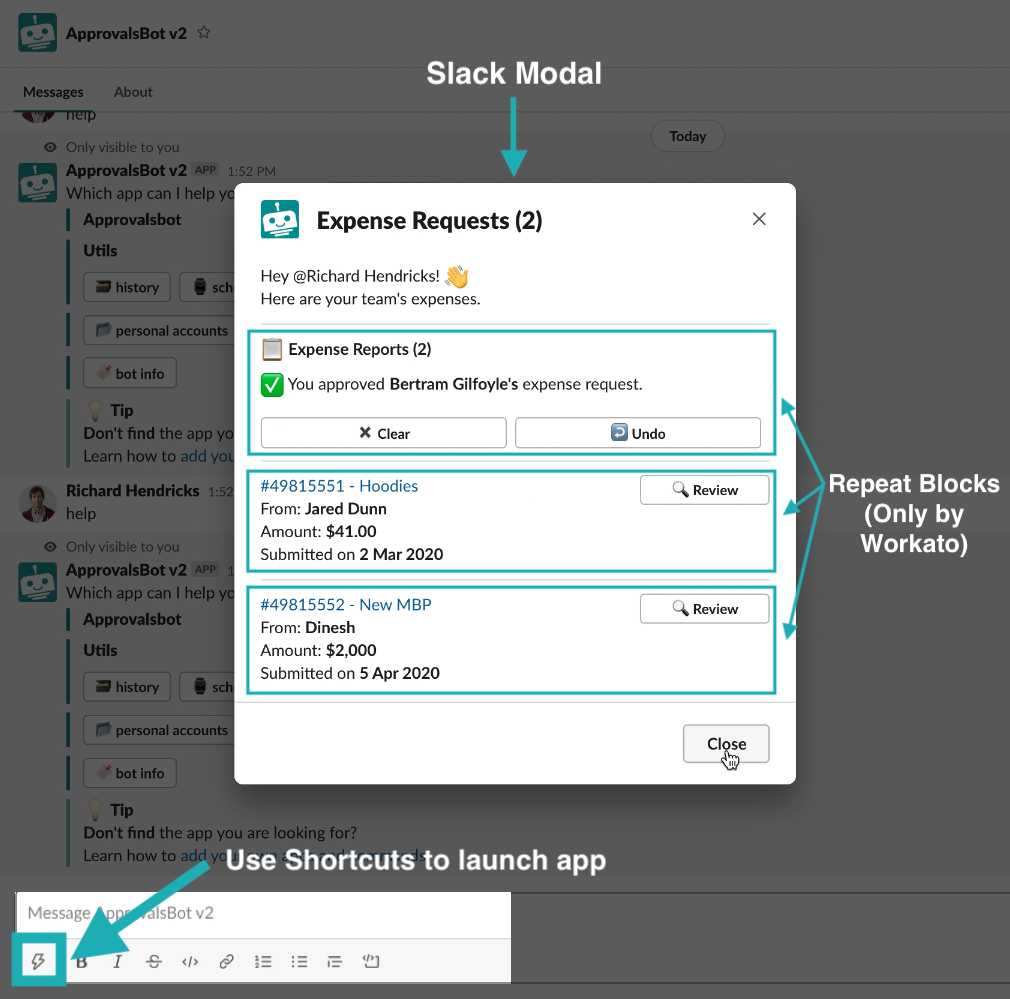Toggle italic formatting in message toolbar

click(x=117, y=962)
